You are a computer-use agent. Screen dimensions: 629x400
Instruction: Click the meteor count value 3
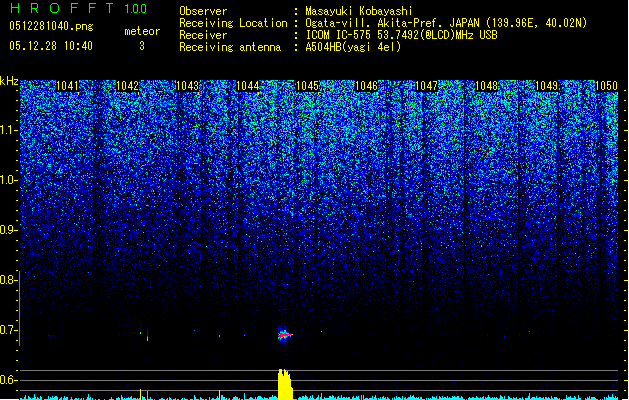click(142, 46)
